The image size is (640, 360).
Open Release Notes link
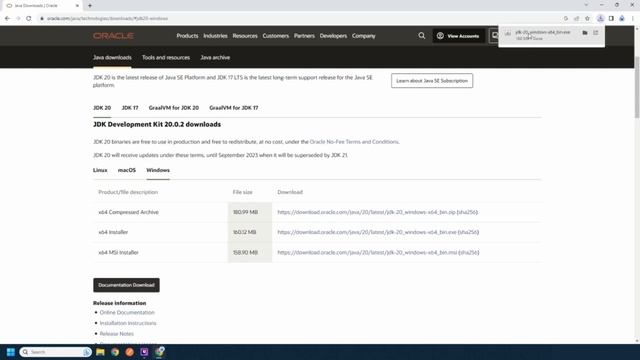[117, 334]
